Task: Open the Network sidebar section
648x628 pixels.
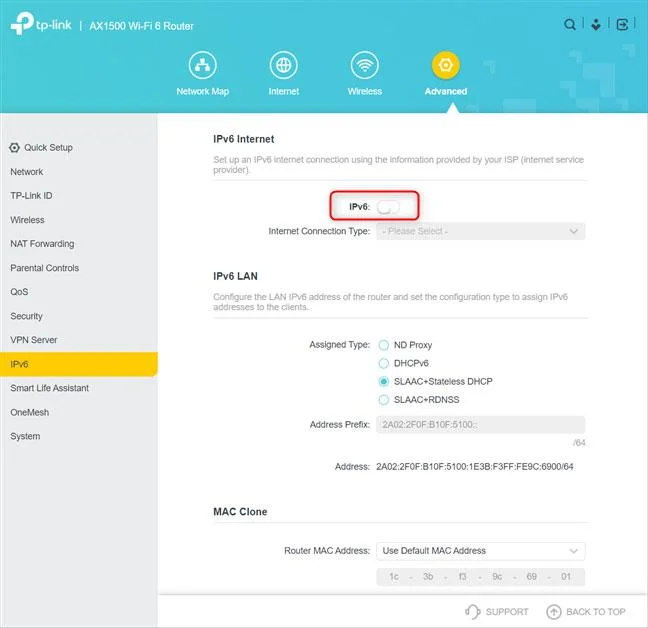Action: coord(26,171)
